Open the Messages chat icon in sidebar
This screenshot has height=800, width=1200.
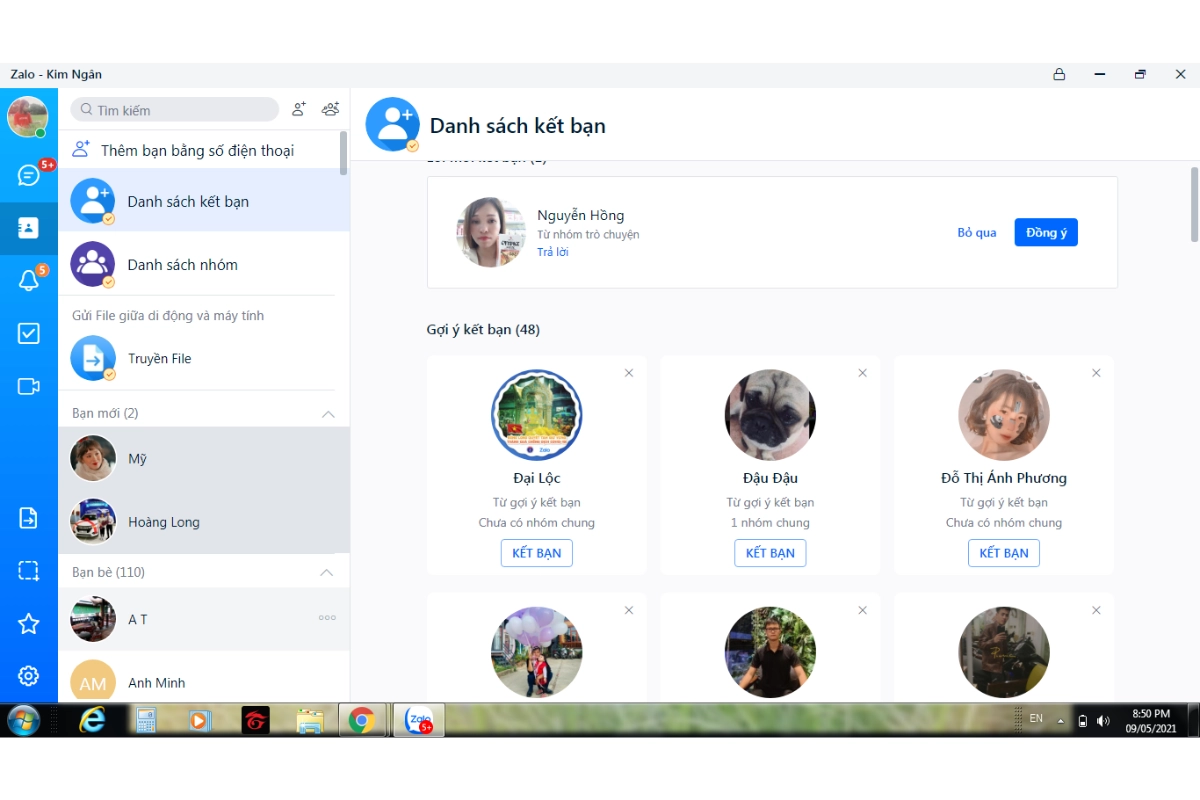pyautogui.click(x=28, y=175)
